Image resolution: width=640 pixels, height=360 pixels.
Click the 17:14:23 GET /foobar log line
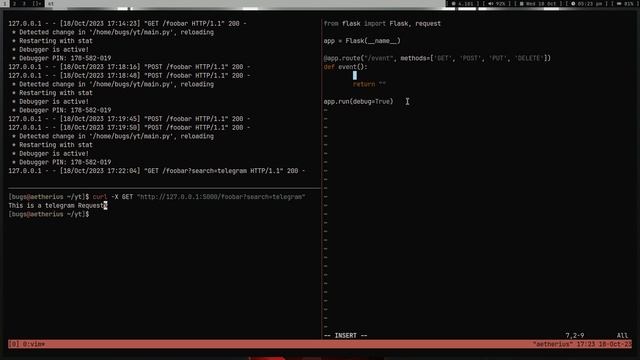coord(127,24)
